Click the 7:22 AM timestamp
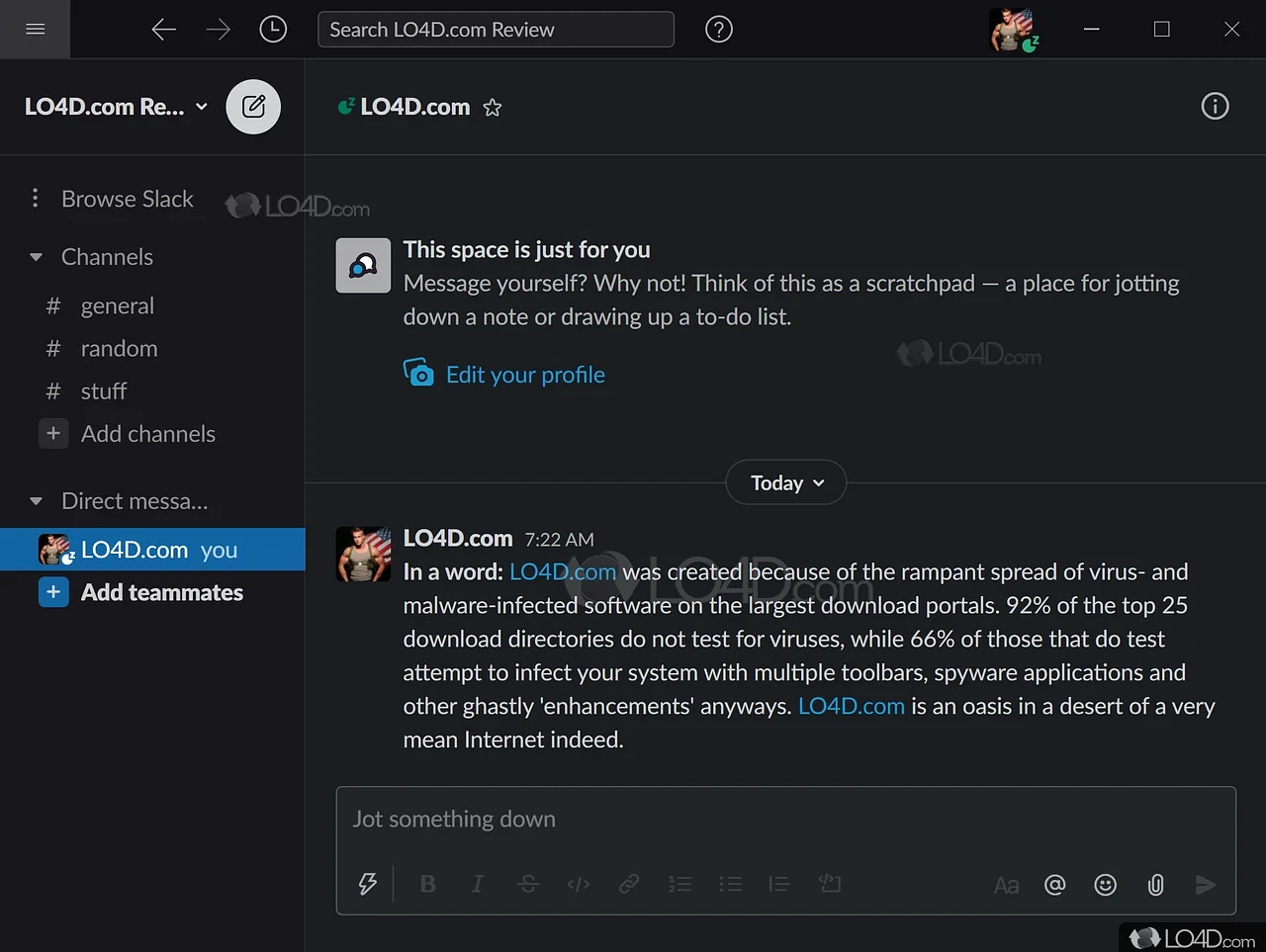 tap(559, 540)
